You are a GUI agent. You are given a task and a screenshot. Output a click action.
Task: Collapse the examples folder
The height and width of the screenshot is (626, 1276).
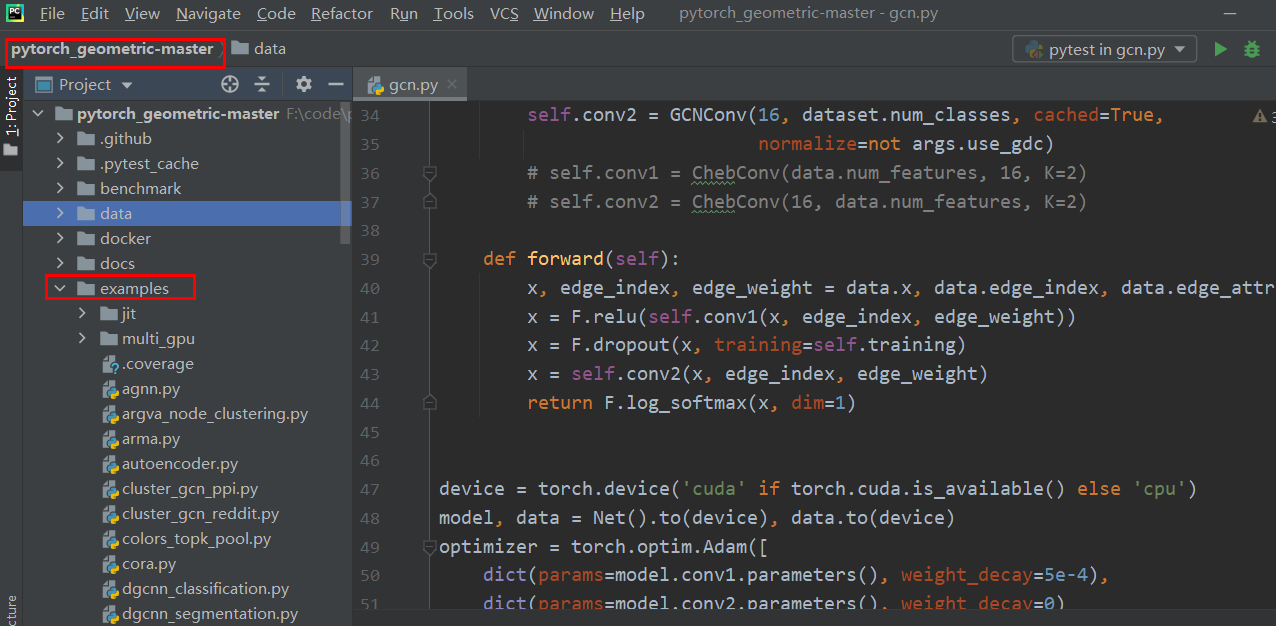pos(60,289)
